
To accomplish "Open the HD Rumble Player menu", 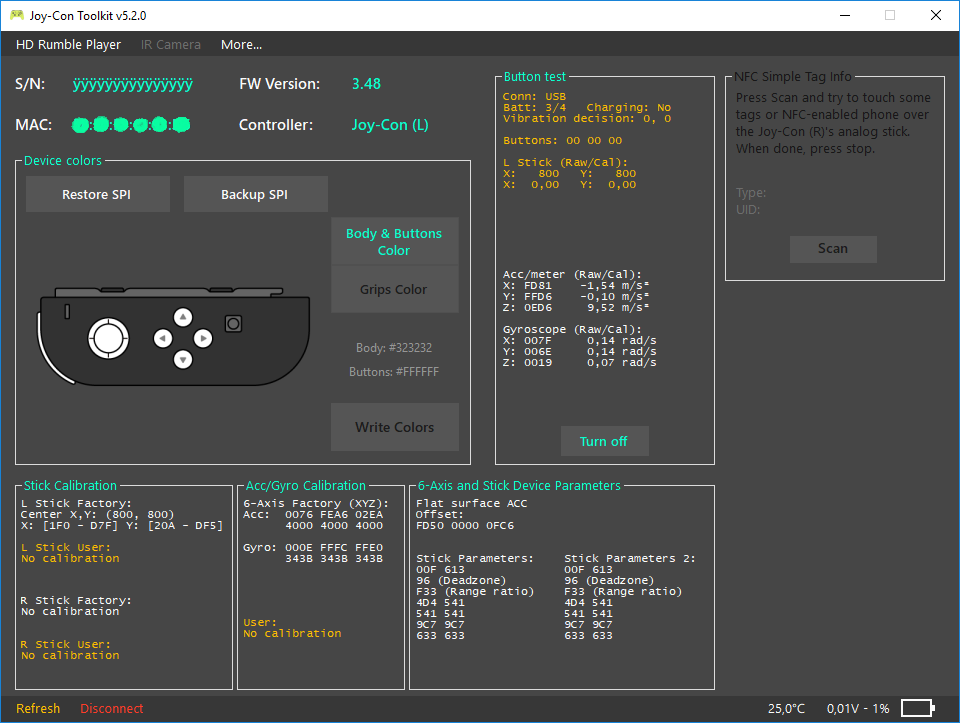I will (x=68, y=45).
